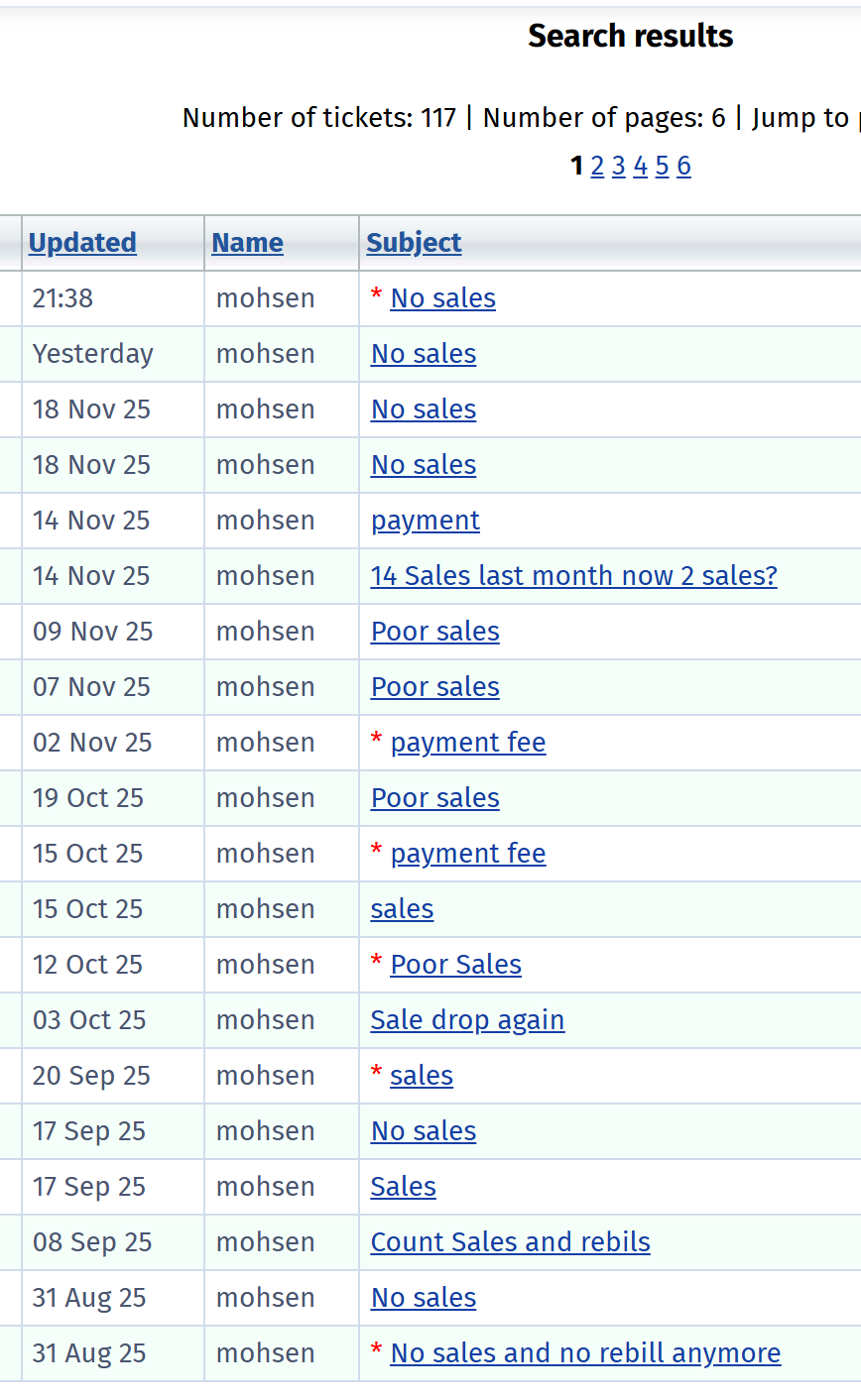Sort tickets by Subject column
Screen dimensions: 861x1400
(414, 243)
